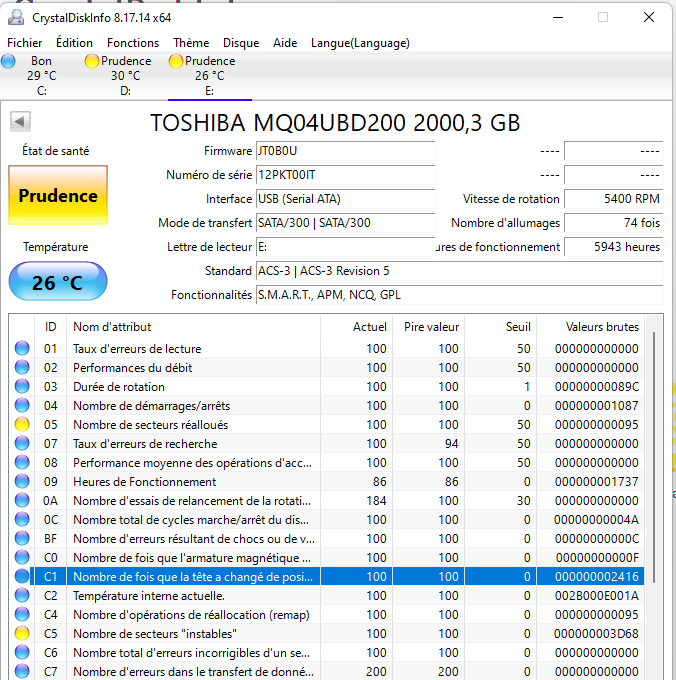Click raw value 002B000E001A
Screen dimensions: 676x680
point(596,595)
